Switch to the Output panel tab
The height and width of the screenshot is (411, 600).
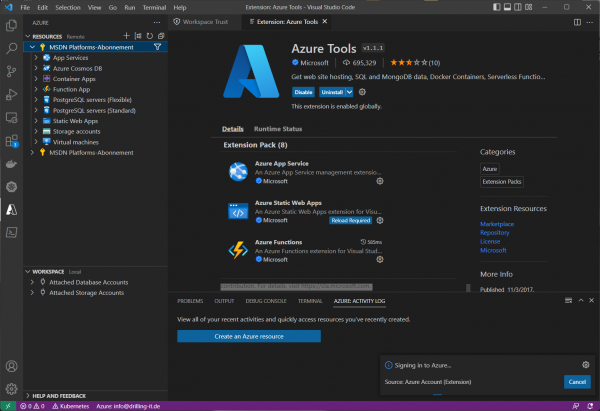224,301
